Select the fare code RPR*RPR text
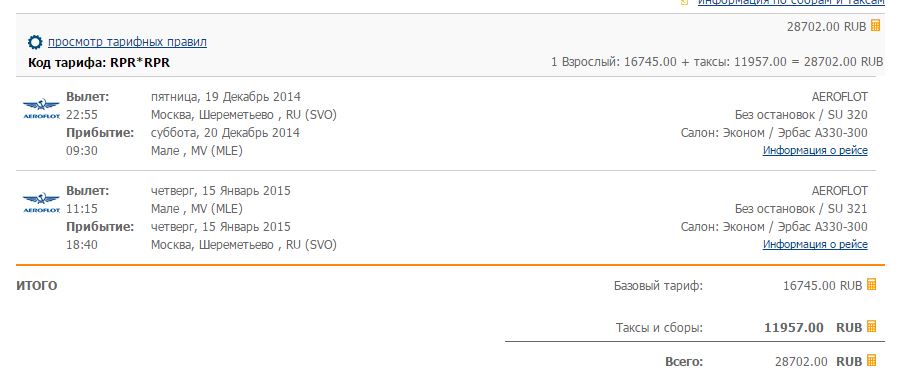This screenshot has height=392, width=902. coord(140,63)
